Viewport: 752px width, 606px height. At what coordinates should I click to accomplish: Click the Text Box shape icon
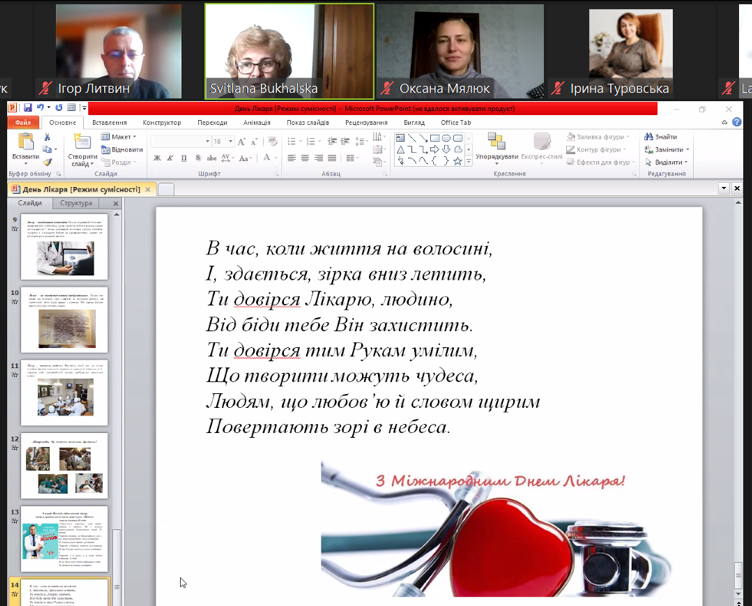pyautogui.click(x=400, y=138)
